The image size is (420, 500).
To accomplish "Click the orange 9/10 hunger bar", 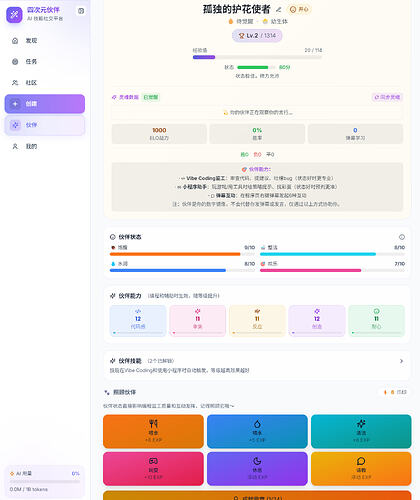I will click(x=182, y=254).
